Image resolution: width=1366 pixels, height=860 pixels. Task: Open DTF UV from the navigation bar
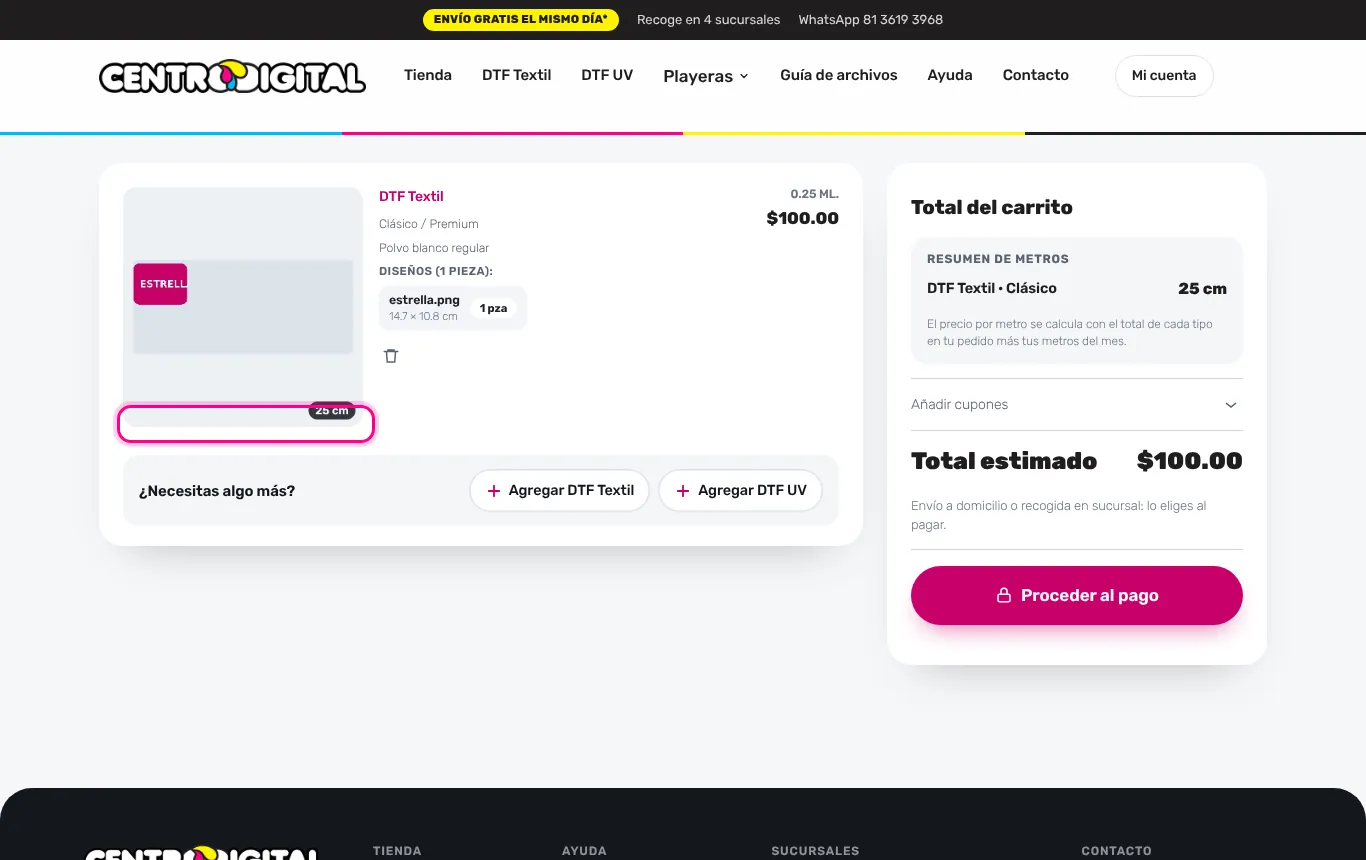point(607,75)
